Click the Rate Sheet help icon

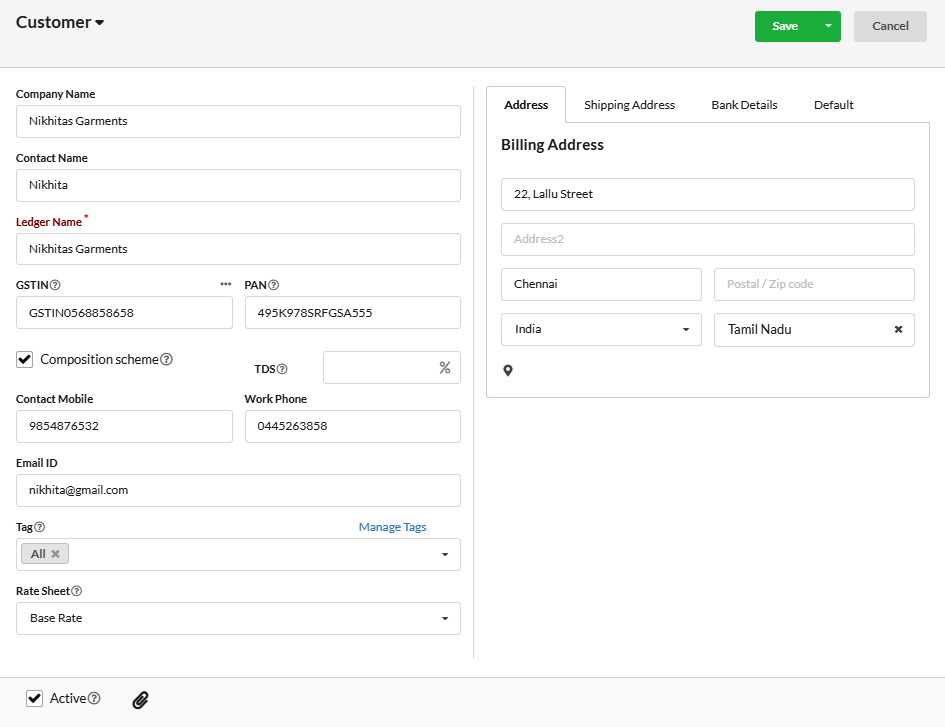pyautogui.click(x=77, y=591)
